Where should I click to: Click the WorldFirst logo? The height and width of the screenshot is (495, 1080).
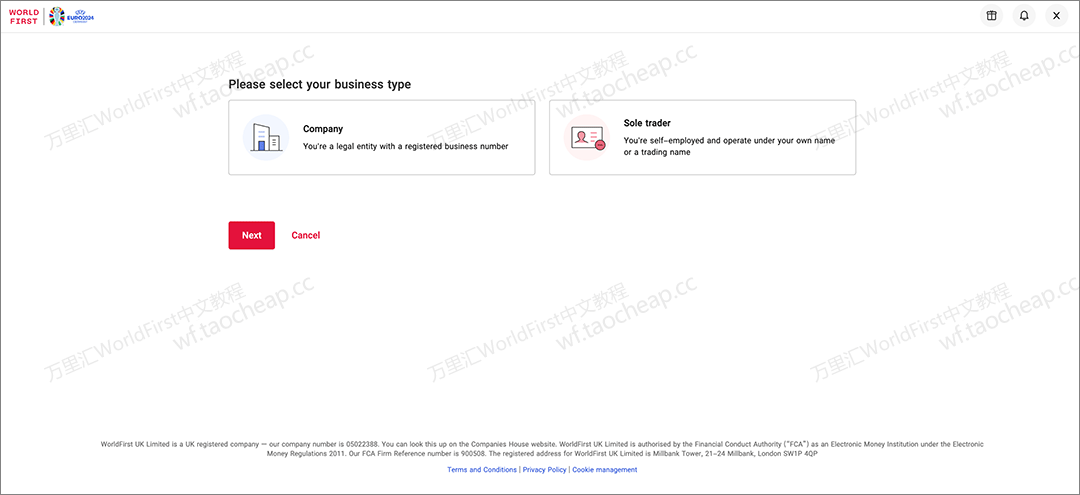(x=23, y=17)
